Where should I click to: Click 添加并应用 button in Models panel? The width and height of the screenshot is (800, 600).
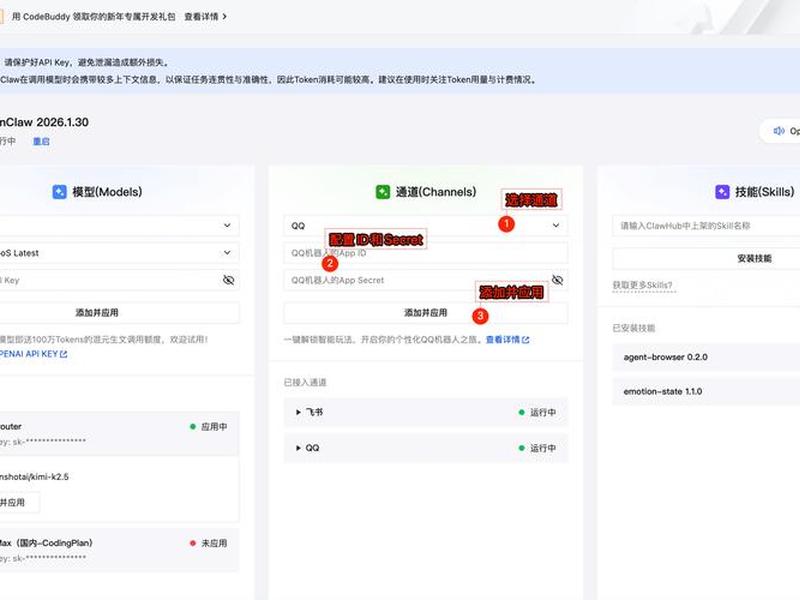pos(118,312)
